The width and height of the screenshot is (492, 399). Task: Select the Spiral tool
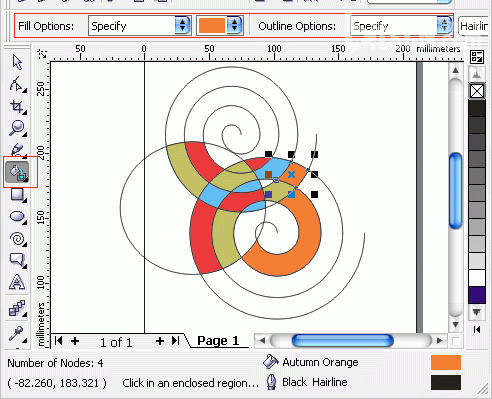[x=18, y=239]
